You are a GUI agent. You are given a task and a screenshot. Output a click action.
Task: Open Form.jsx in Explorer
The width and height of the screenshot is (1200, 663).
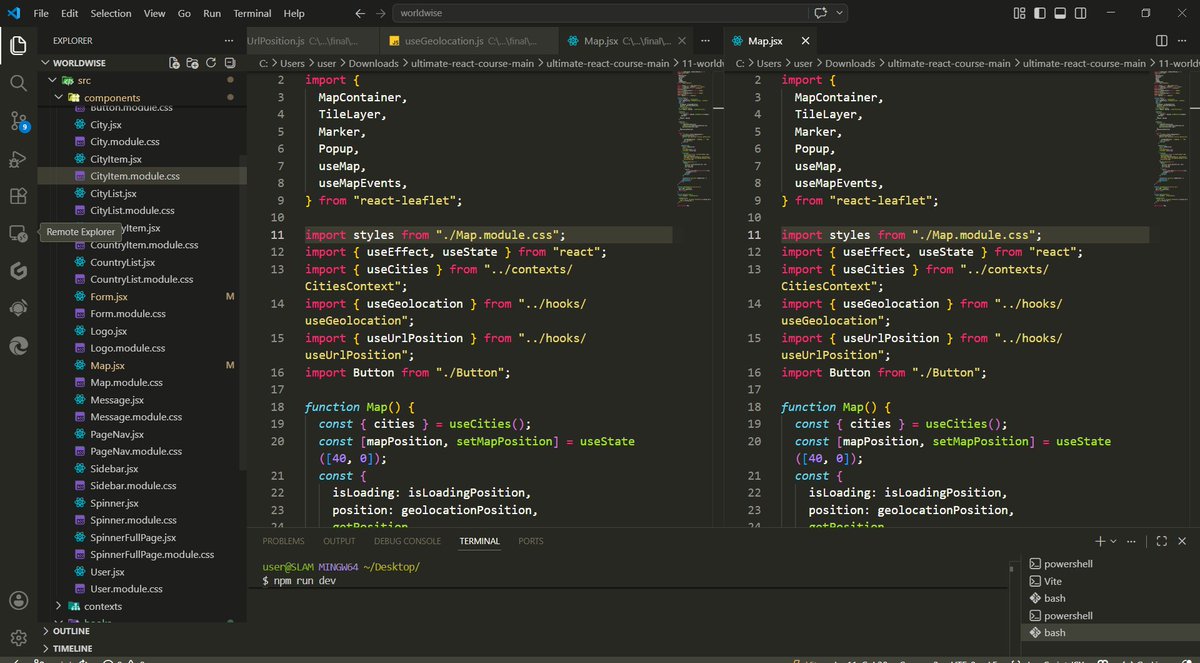109,297
